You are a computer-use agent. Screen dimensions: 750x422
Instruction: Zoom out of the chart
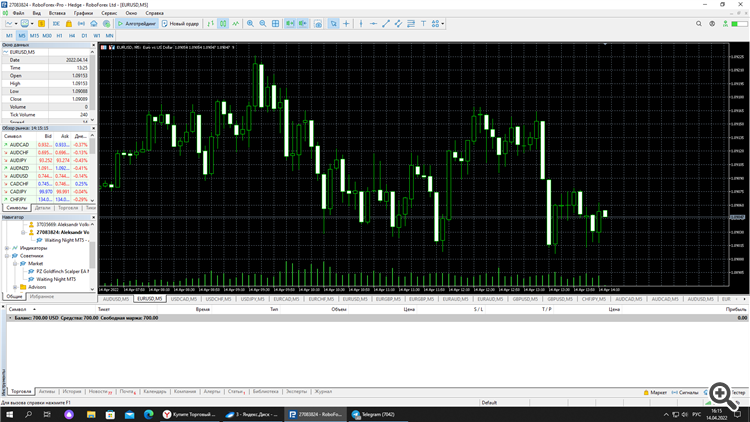263,23
